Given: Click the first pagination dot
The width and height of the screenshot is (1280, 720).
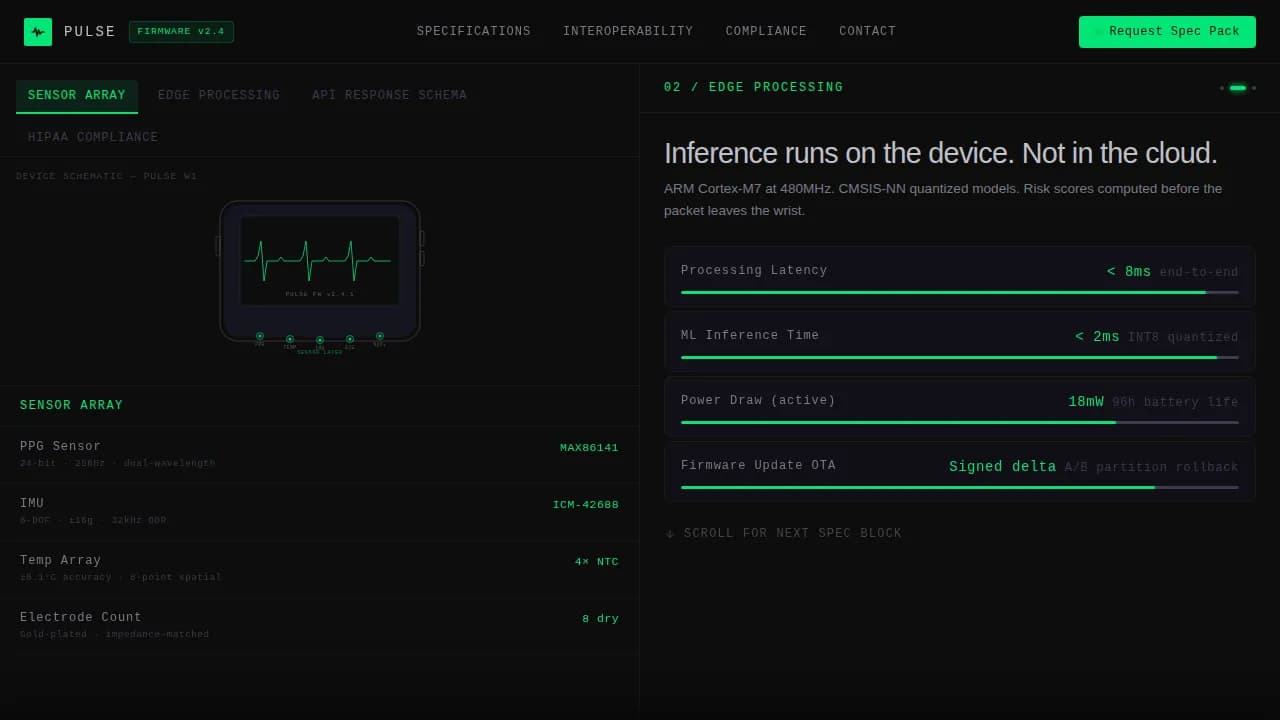Looking at the screenshot, I should (1222, 88).
